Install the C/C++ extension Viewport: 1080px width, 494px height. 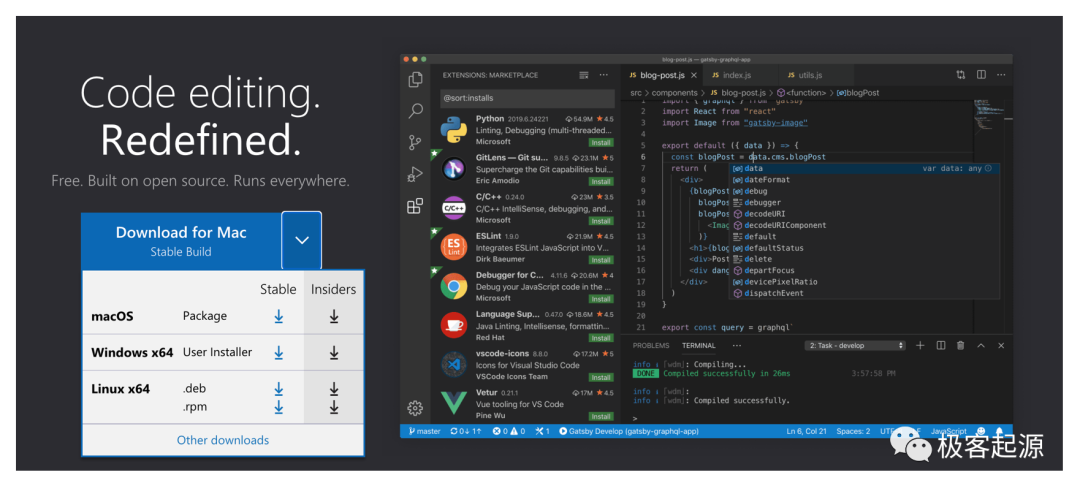tap(601, 221)
